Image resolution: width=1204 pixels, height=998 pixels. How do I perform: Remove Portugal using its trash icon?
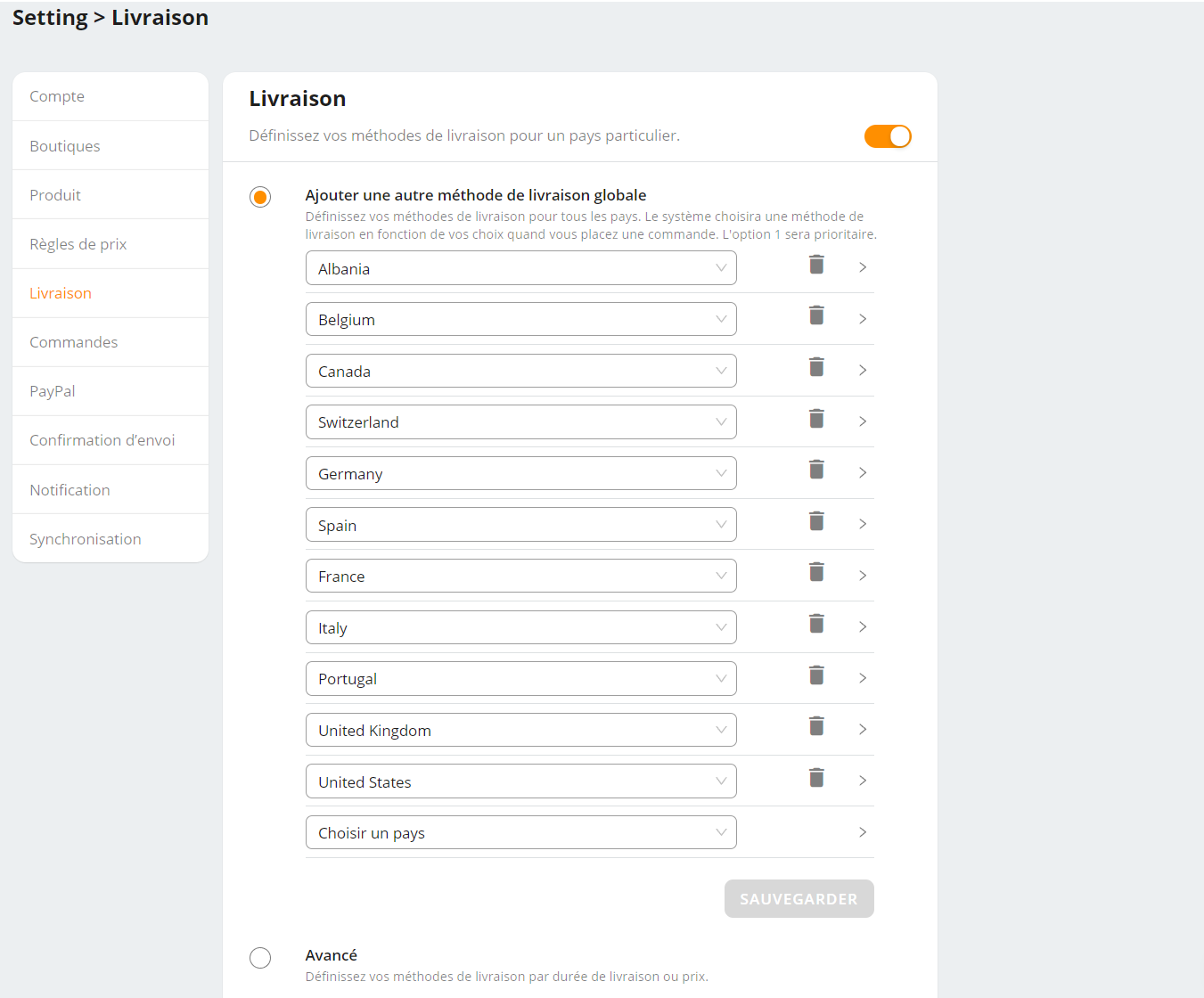pyautogui.click(x=816, y=675)
